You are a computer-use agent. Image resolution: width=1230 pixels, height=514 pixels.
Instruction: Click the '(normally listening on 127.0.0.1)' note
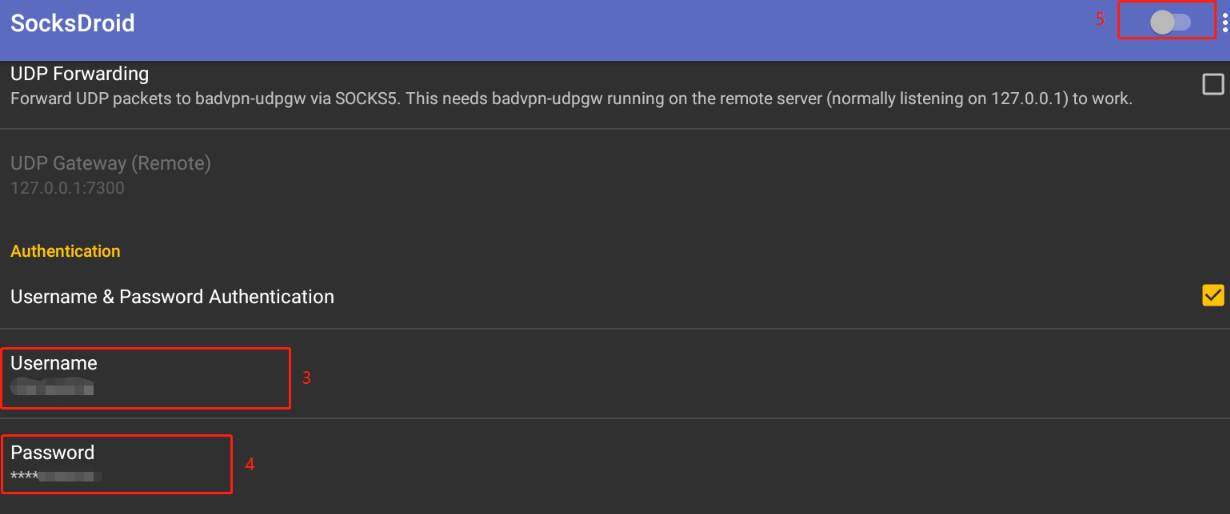(947, 99)
